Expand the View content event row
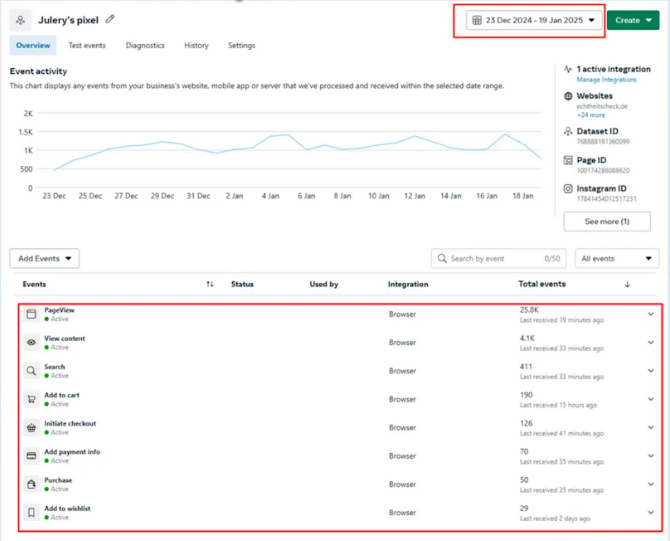Viewport: 670px width, 541px height. [651, 342]
